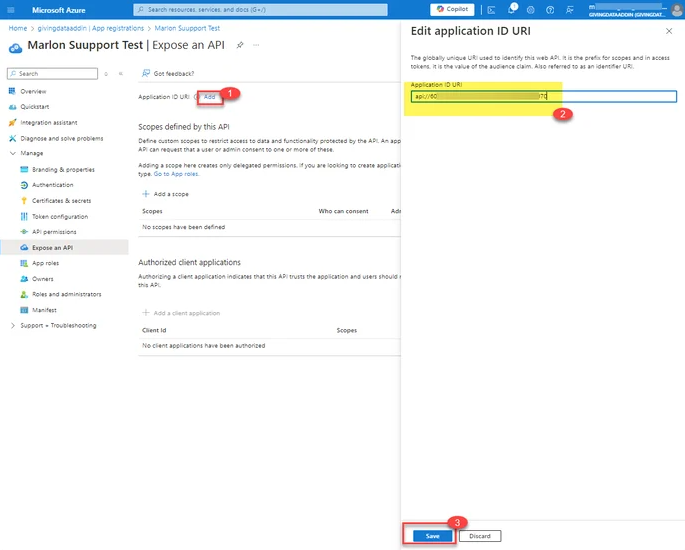Pin the Expose an API page

pyautogui.click(x=240, y=45)
